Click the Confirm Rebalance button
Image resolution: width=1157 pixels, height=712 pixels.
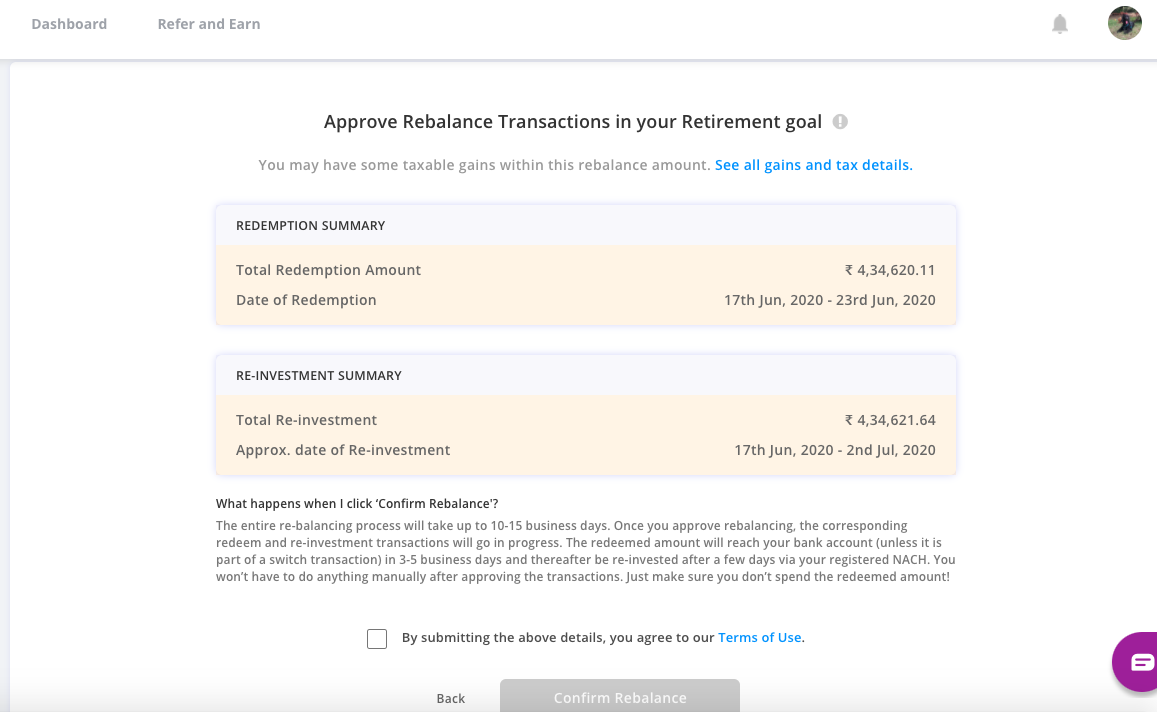point(620,696)
